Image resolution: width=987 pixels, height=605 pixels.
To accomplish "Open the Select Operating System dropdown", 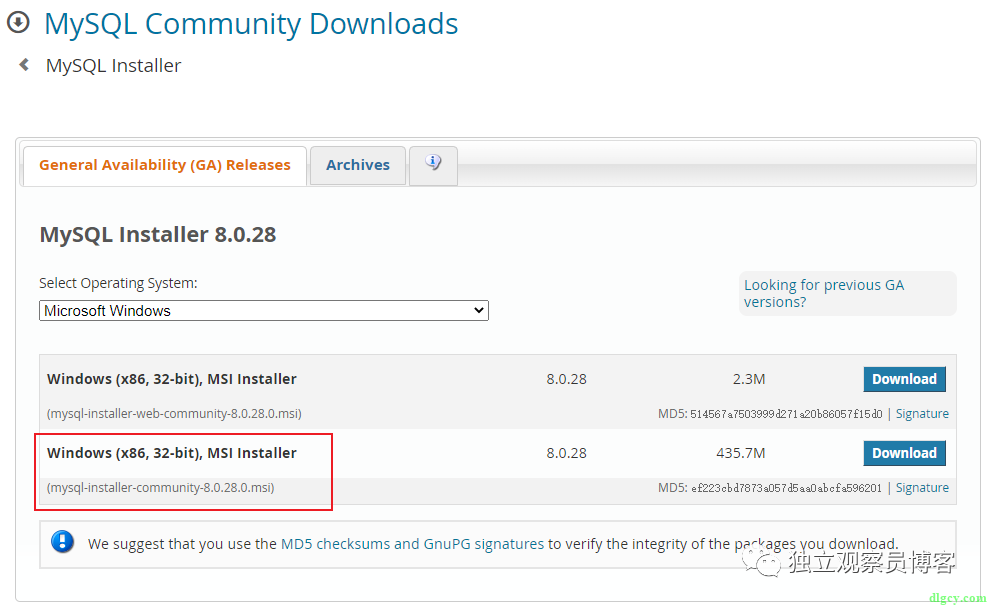I will (264, 310).
